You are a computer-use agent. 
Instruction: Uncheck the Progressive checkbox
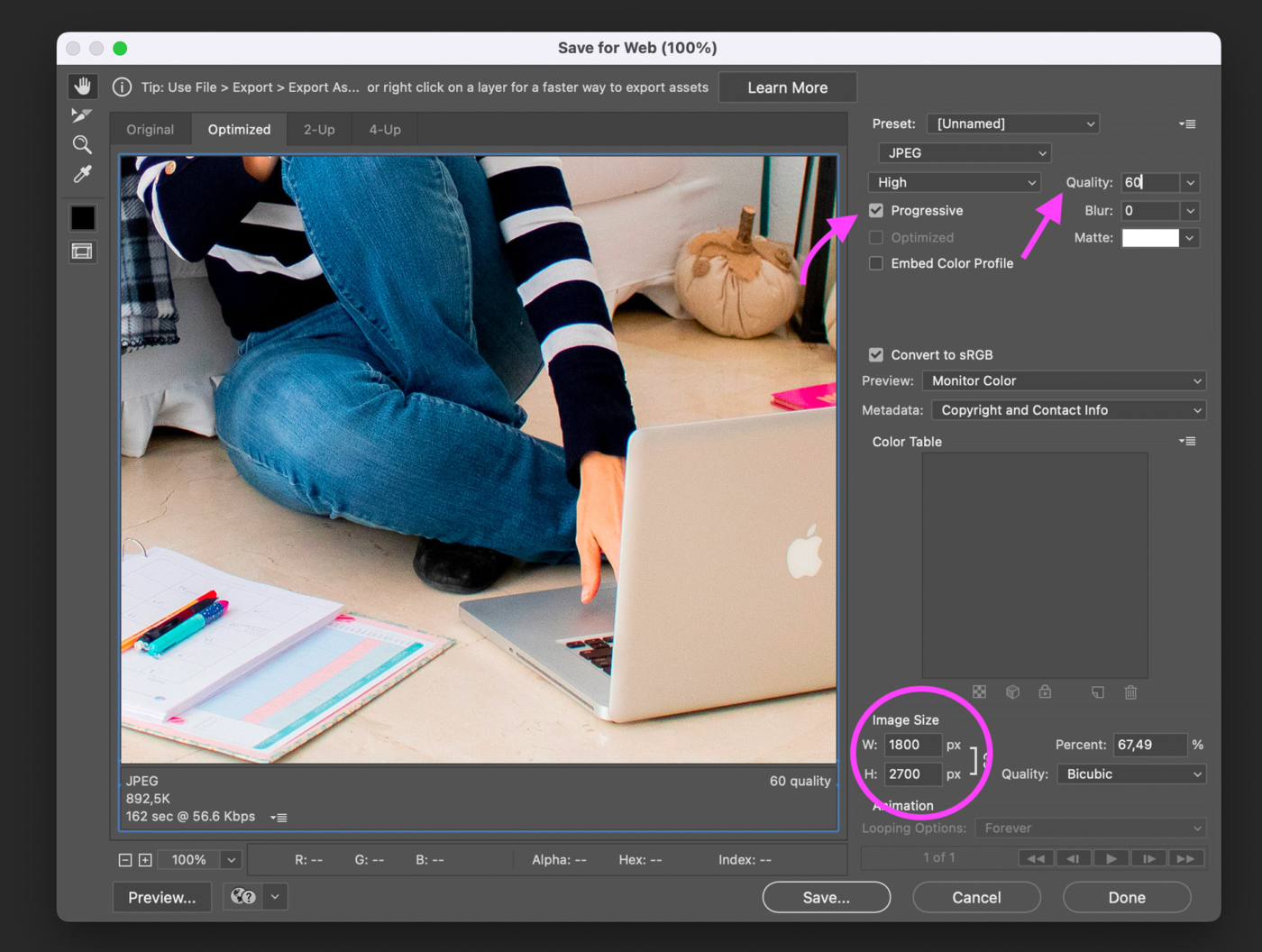pyautogui.click(x=876, y=211)
